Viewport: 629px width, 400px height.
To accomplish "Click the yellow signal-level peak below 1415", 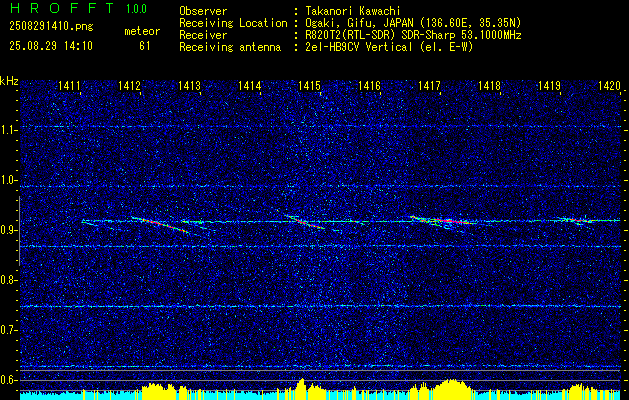I will (302, 389).
